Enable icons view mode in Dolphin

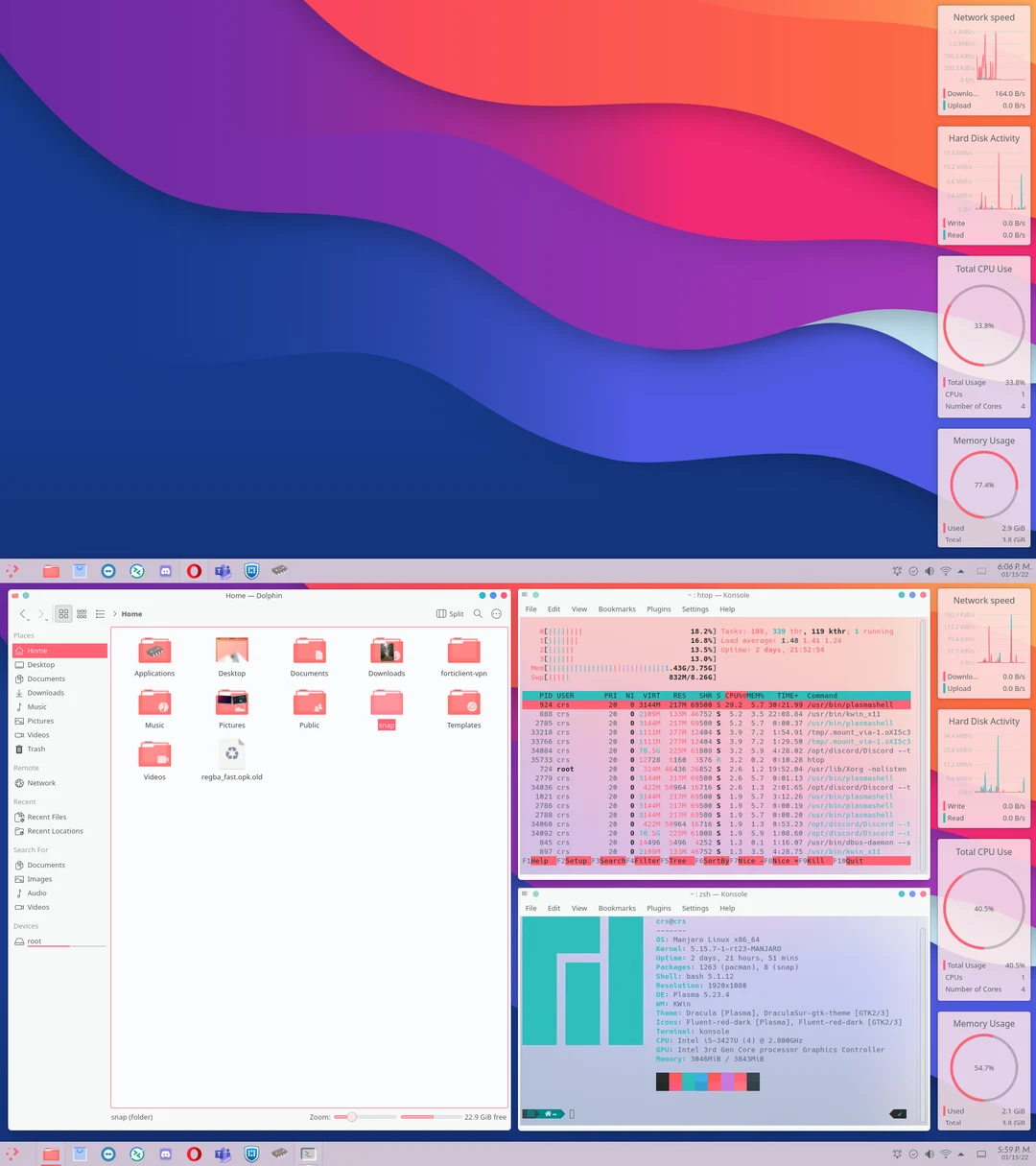tap(63, 613)
